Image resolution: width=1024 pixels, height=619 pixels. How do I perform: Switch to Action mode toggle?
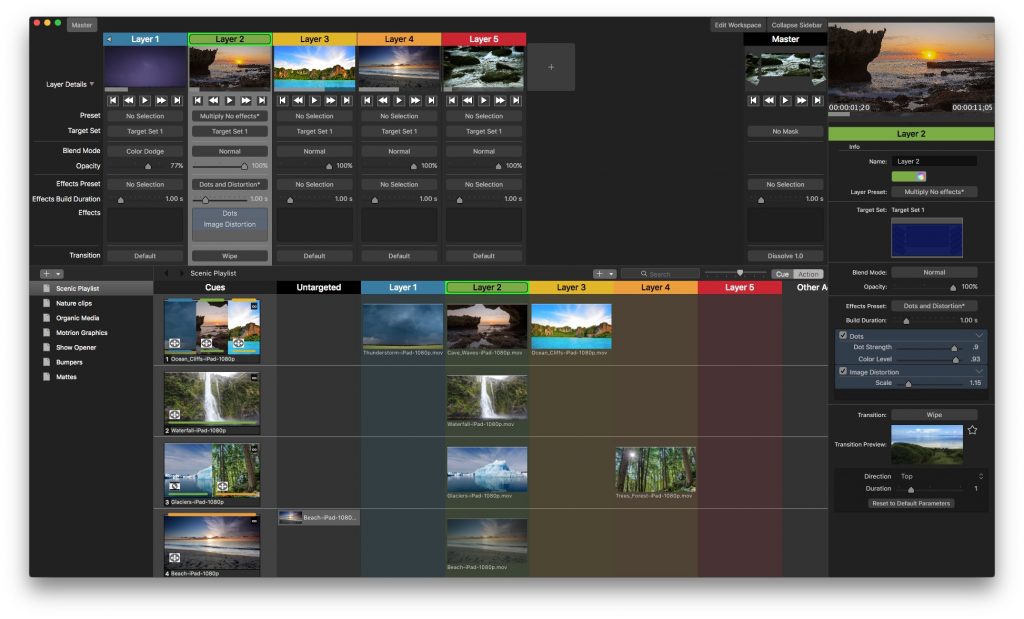[x=808, y=274]
